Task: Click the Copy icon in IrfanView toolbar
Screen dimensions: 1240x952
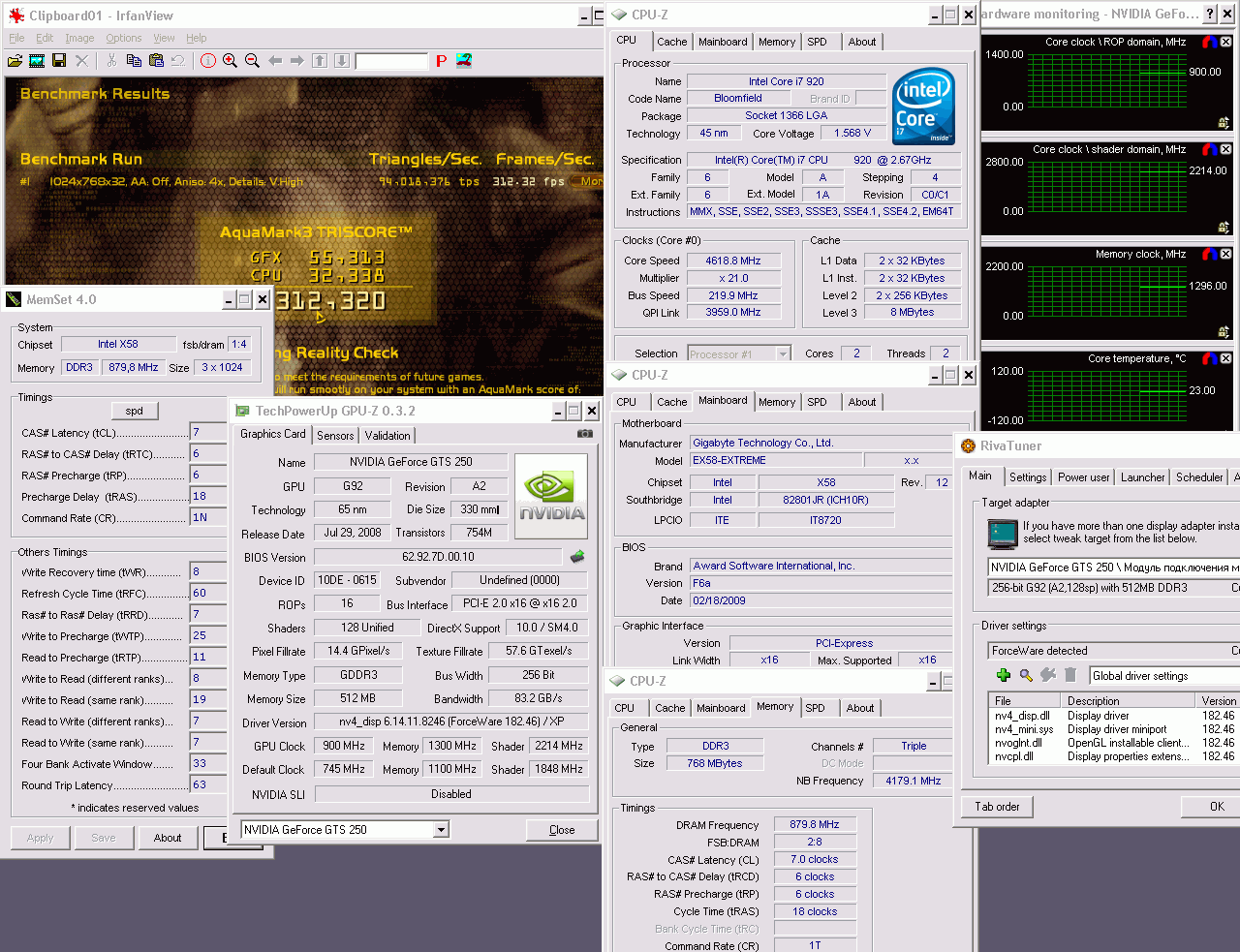Action: [134, 61]
